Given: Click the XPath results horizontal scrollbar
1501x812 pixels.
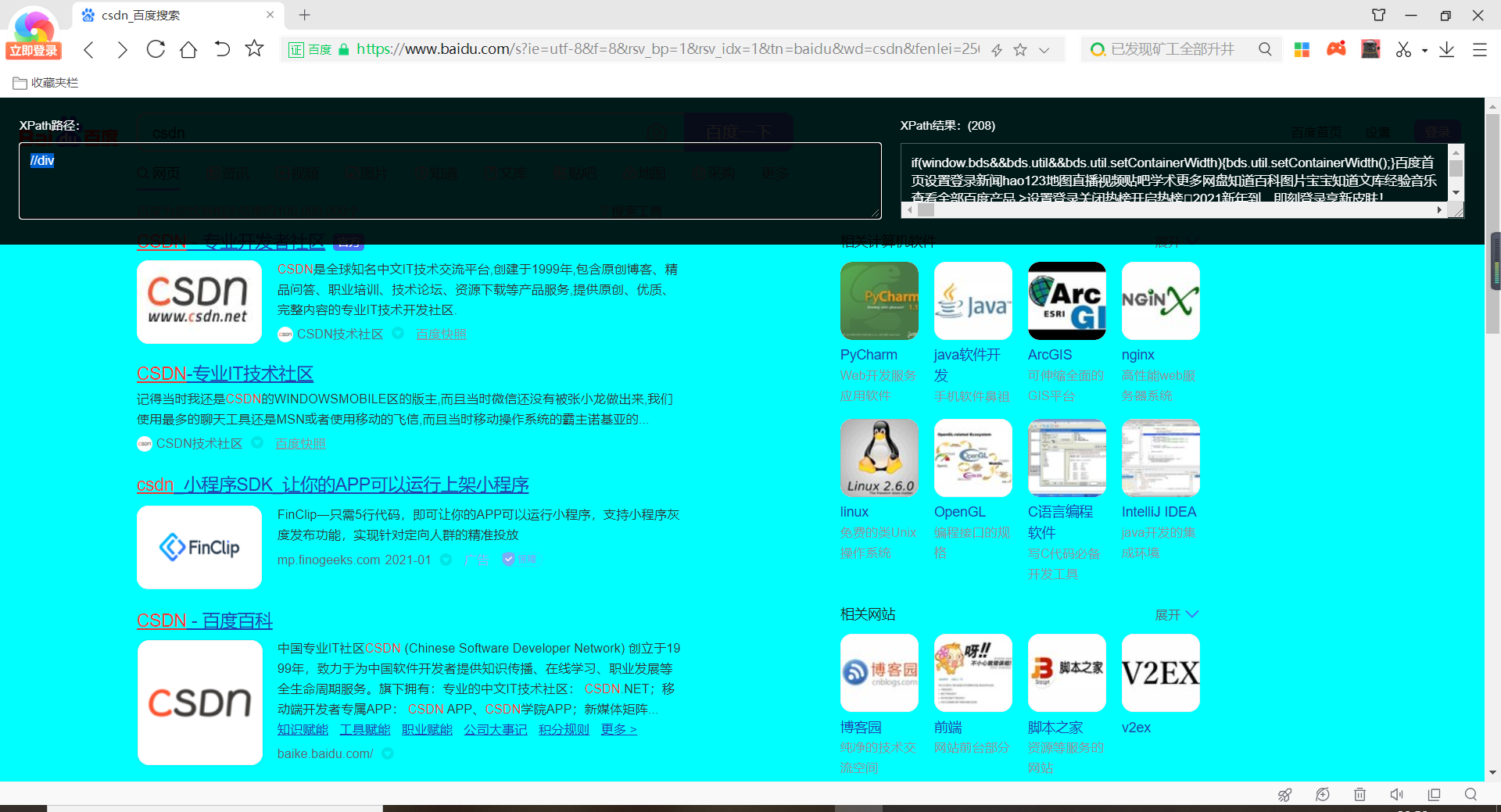Looking at the screenshot, I should pos(1175,210).
